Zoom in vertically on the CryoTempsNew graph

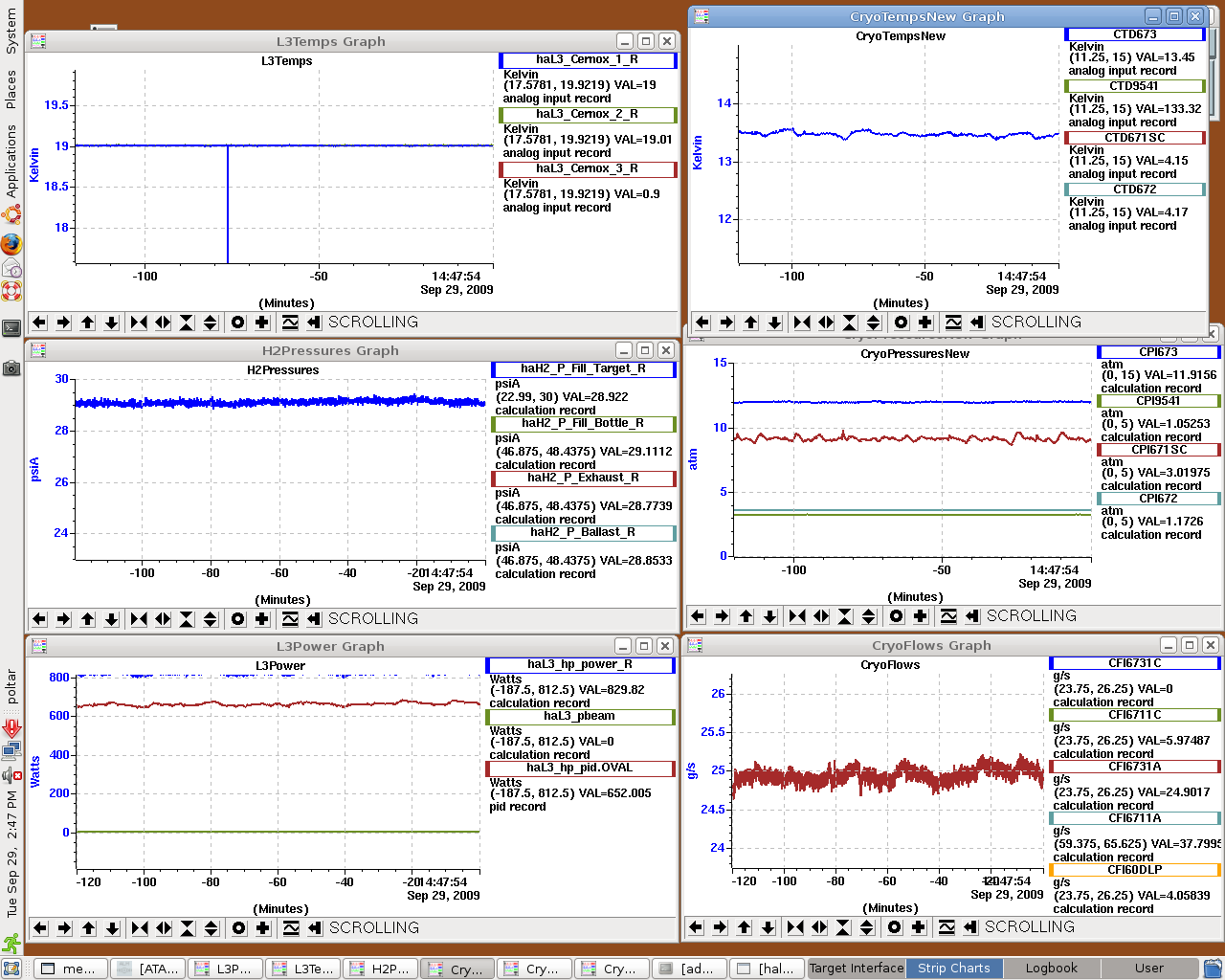[x=850, y=323]
